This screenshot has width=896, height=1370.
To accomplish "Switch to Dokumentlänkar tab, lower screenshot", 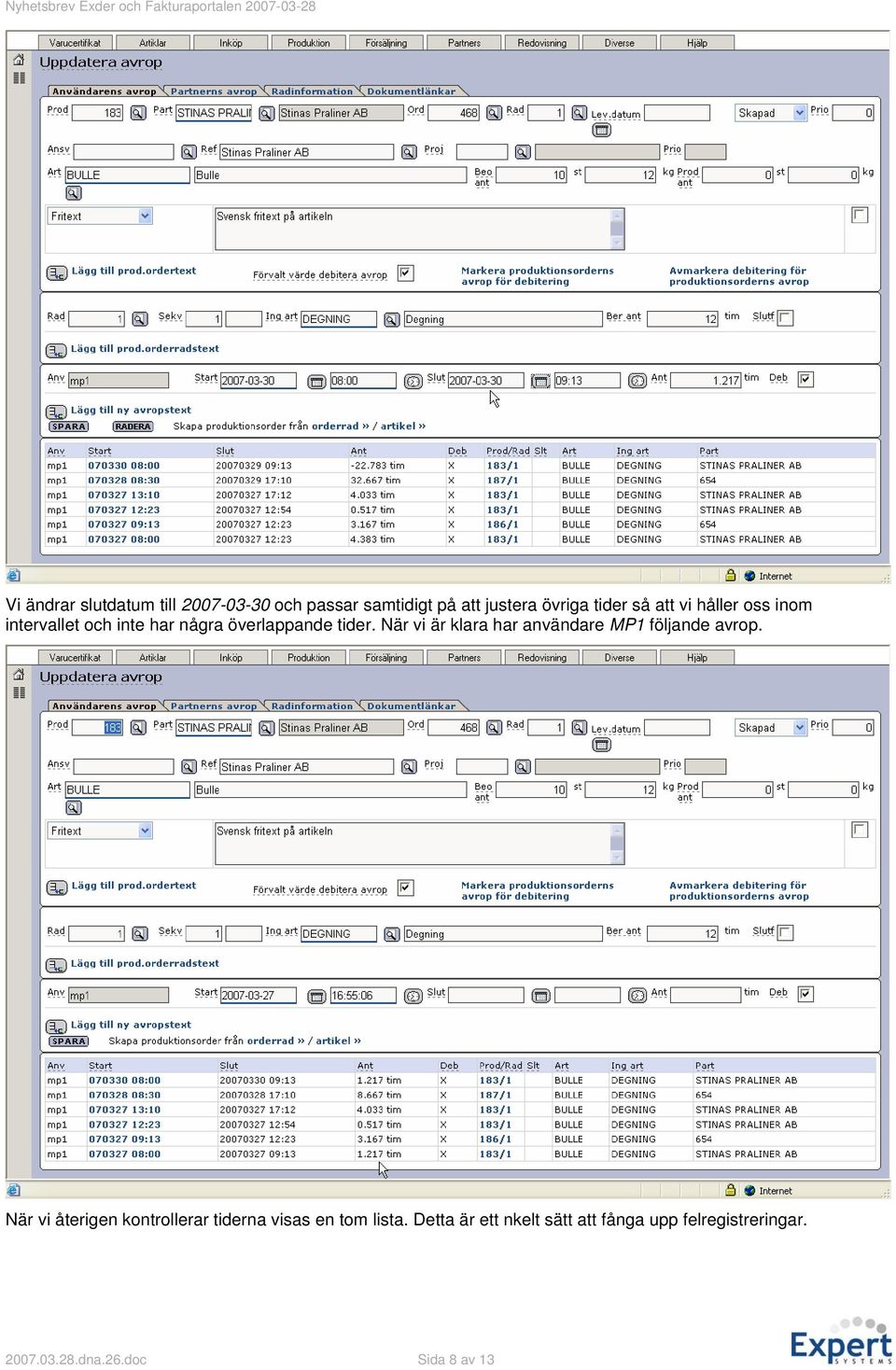I will pyautogui.click(x=412, y=706).
